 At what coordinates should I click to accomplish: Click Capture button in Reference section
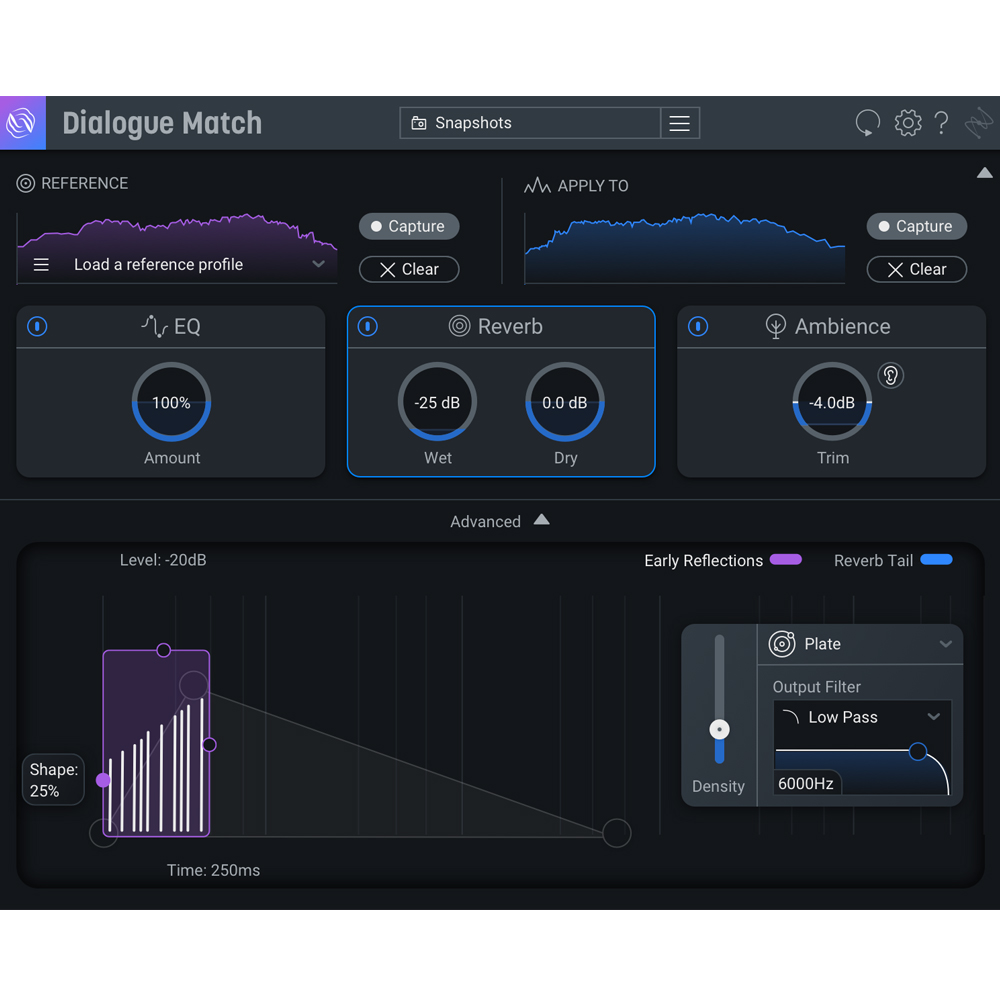(409, 226)
